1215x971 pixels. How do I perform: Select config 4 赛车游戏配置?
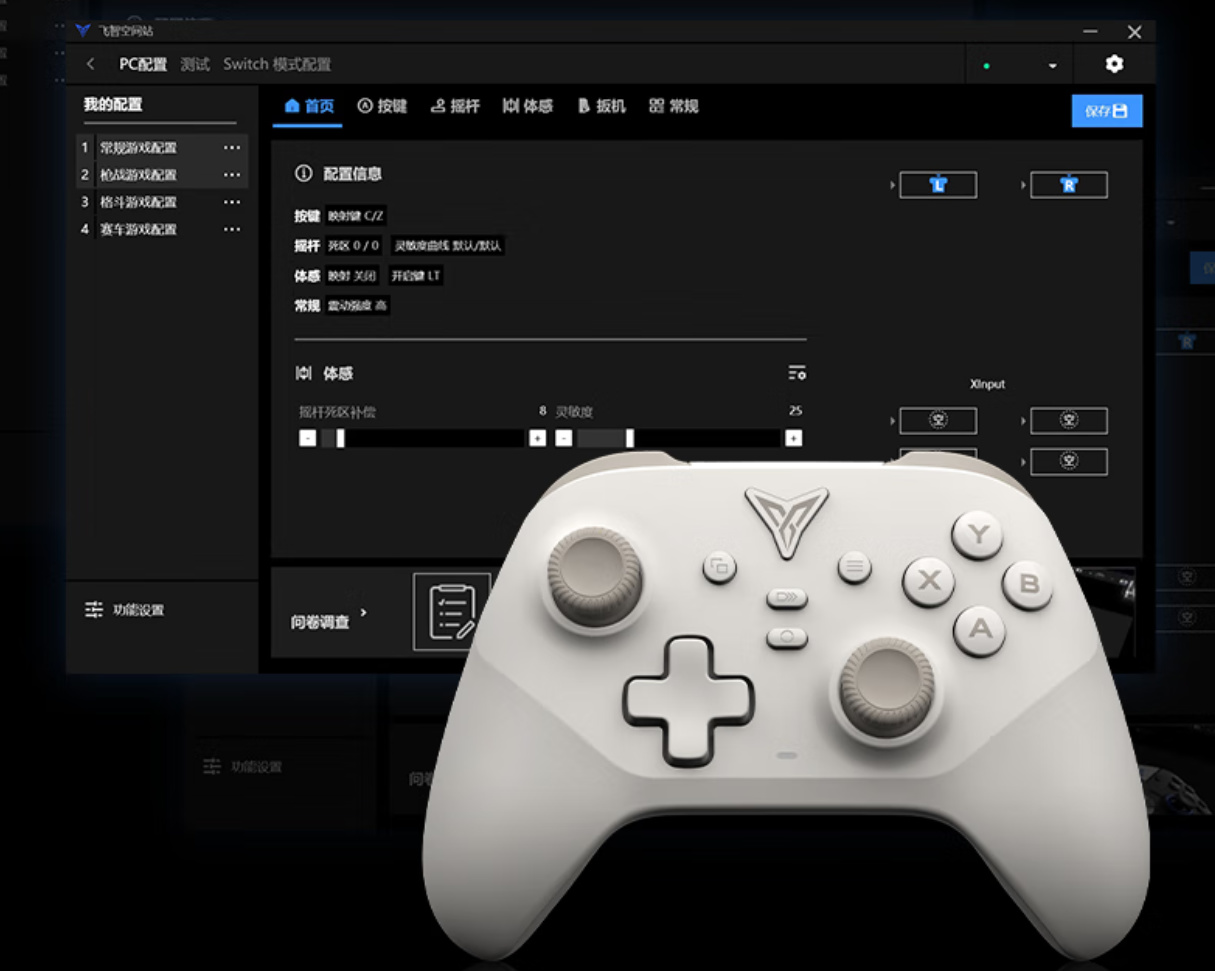coord(162,229)
